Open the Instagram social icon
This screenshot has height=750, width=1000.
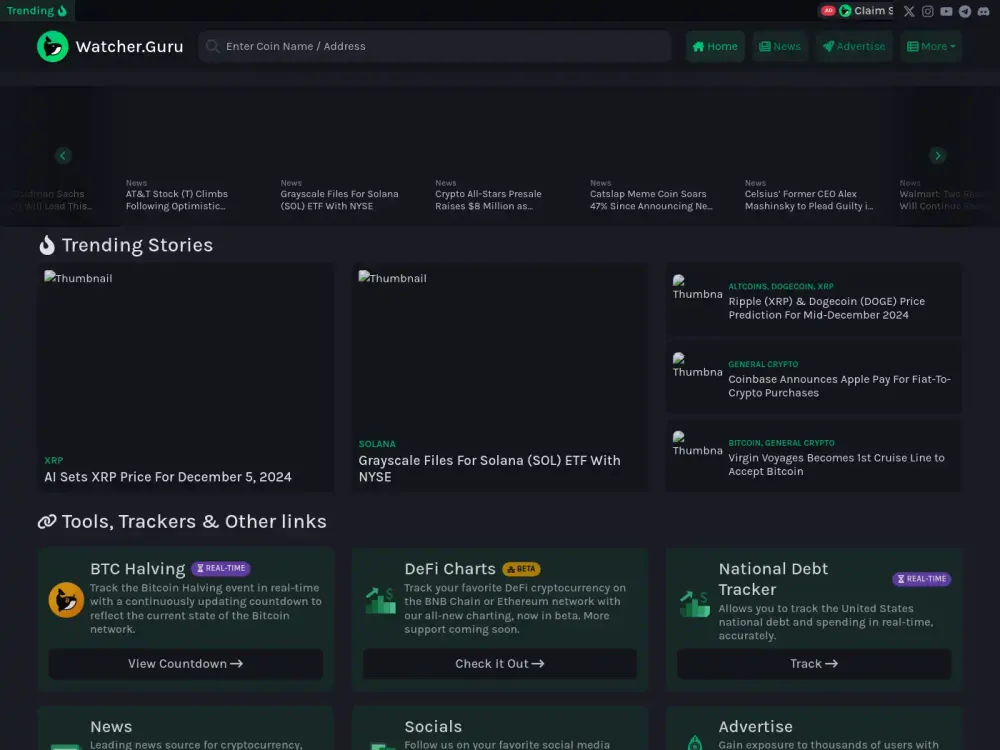pyautogui.click(x=928, y=11)
